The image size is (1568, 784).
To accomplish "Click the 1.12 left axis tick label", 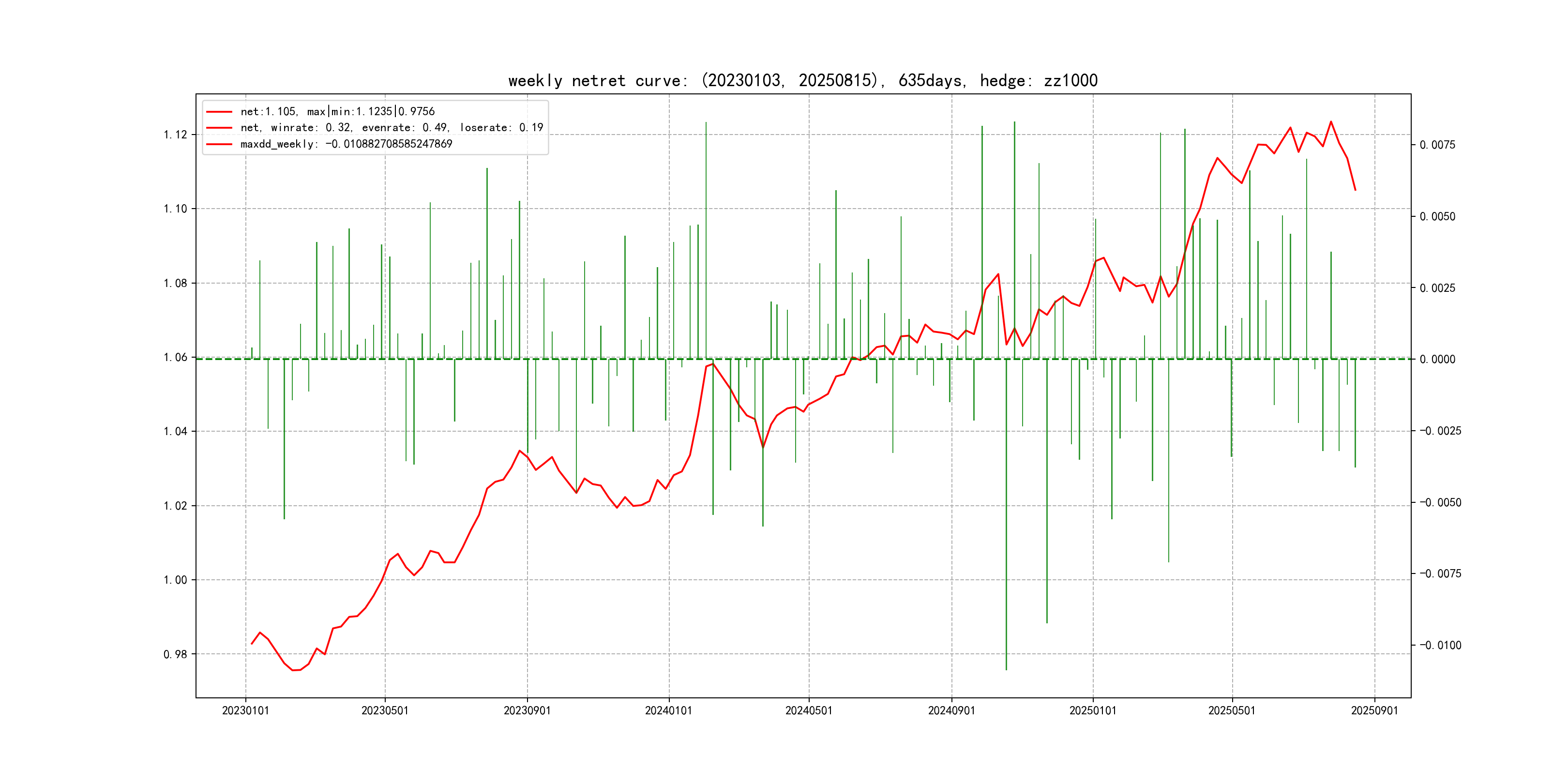I will 175,135.
